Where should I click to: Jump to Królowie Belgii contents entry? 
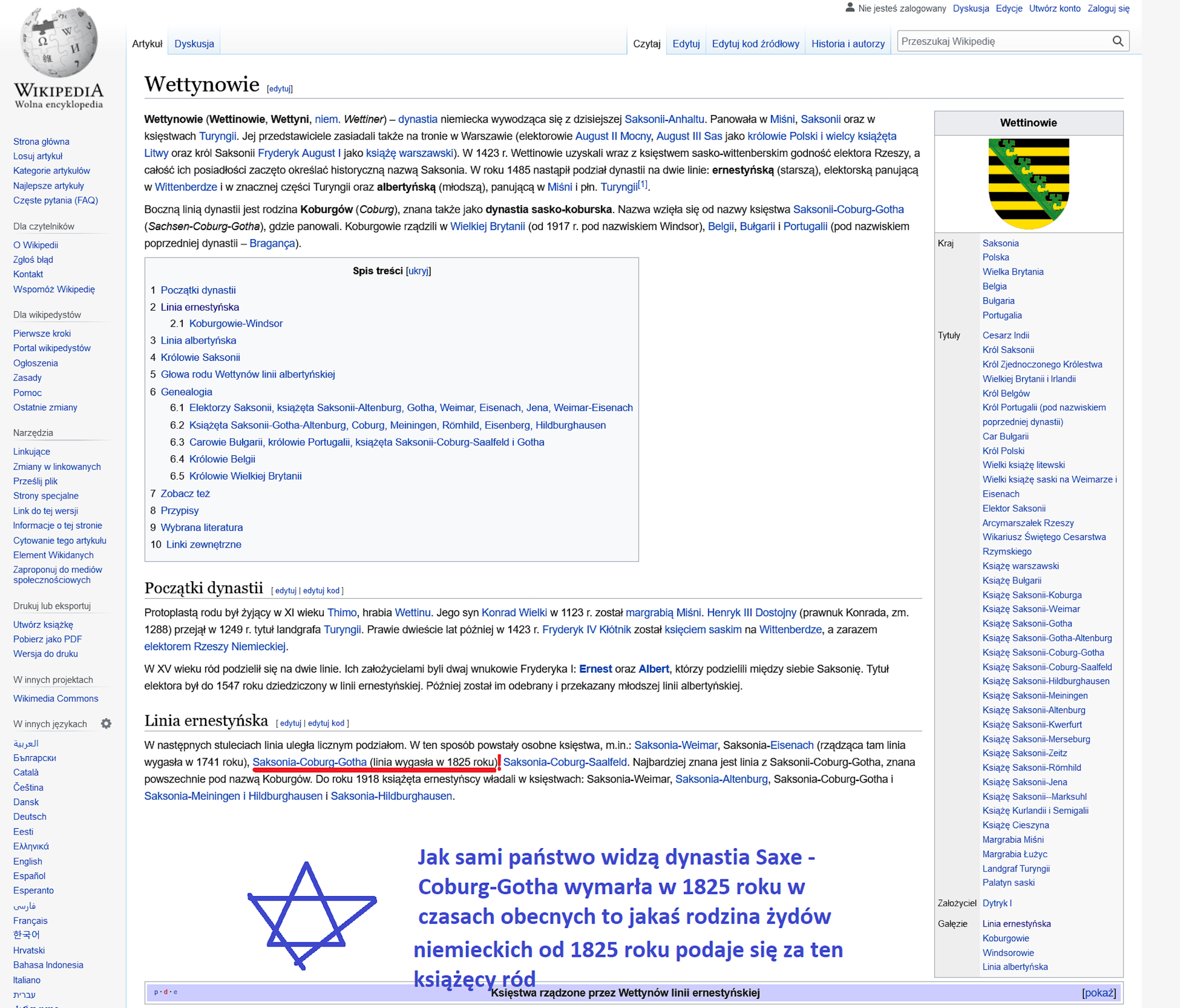(x=222, y=459)
